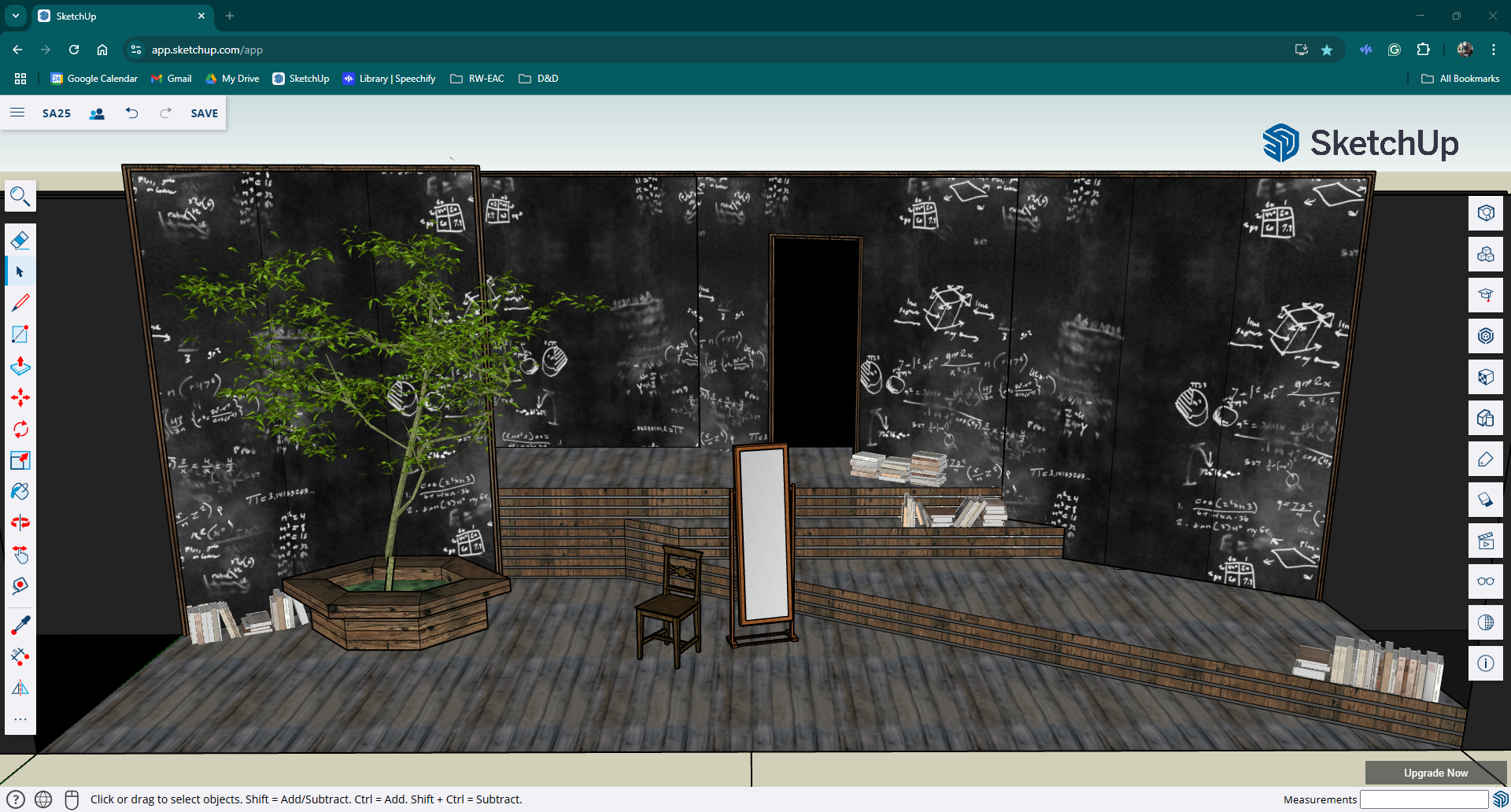Undo the last action

(x=131, y=113)
